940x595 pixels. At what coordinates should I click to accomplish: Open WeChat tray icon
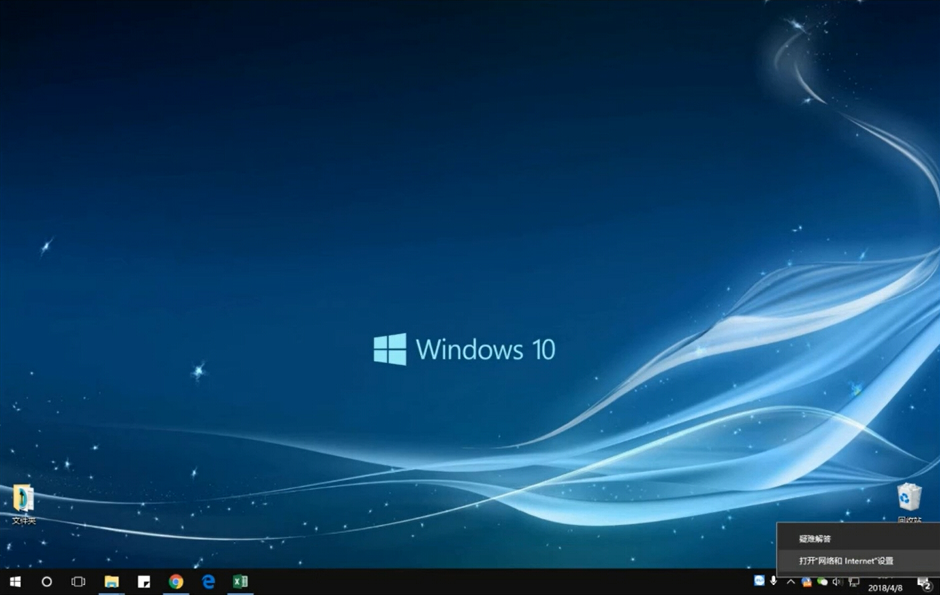pos(822,582)
